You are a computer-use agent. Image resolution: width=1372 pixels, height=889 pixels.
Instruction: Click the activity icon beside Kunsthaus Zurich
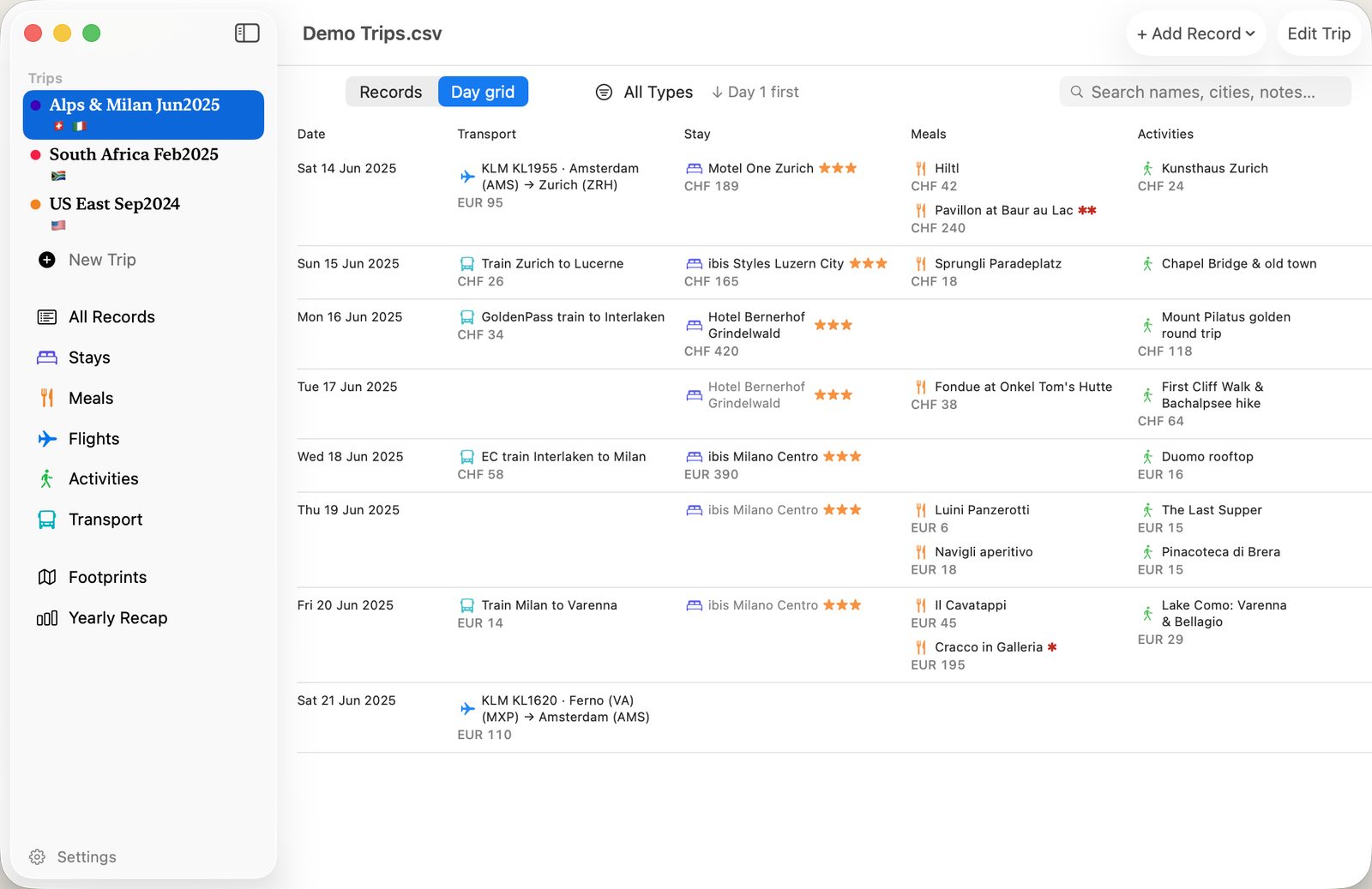coord(1147,169)
